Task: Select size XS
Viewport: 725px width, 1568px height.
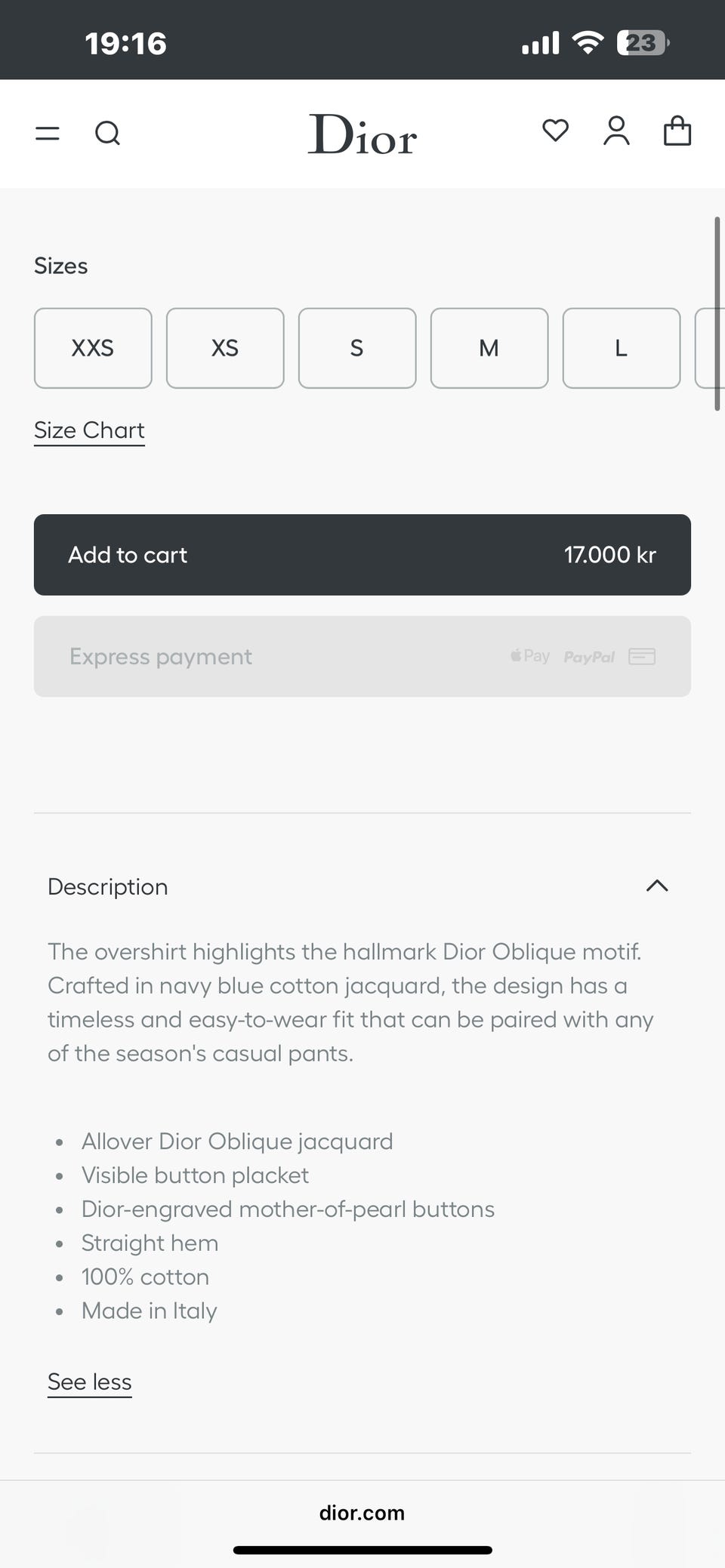Action: tap(225, 348)
